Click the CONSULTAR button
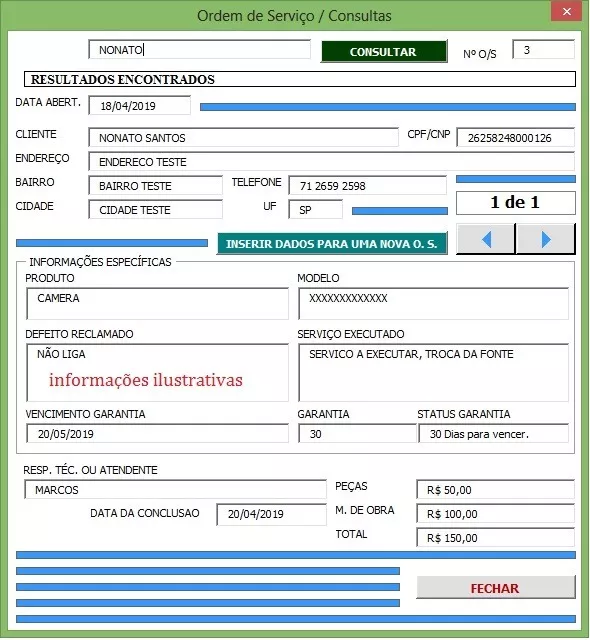The height and width of the screenshot is (640, 590). tap(384, 52)
